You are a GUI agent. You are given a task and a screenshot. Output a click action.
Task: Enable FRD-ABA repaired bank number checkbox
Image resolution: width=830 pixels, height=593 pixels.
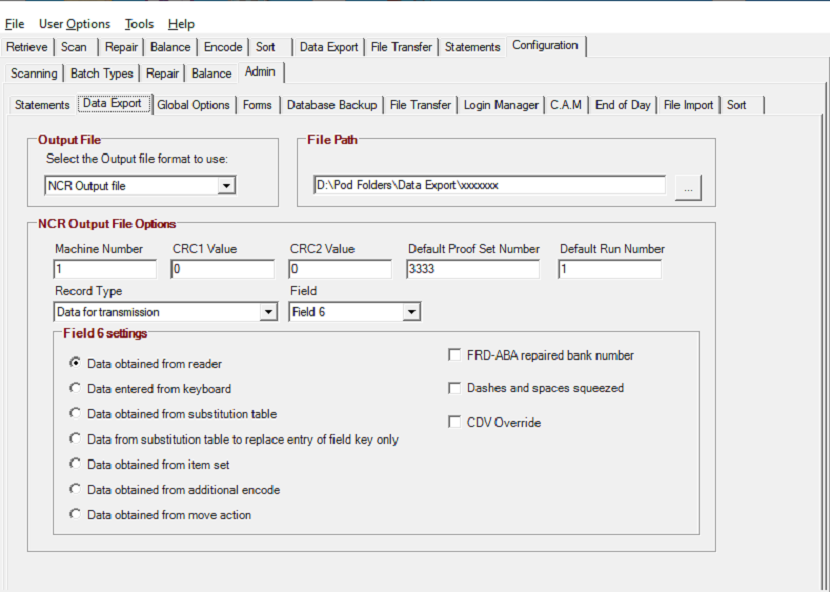[455, 355]
